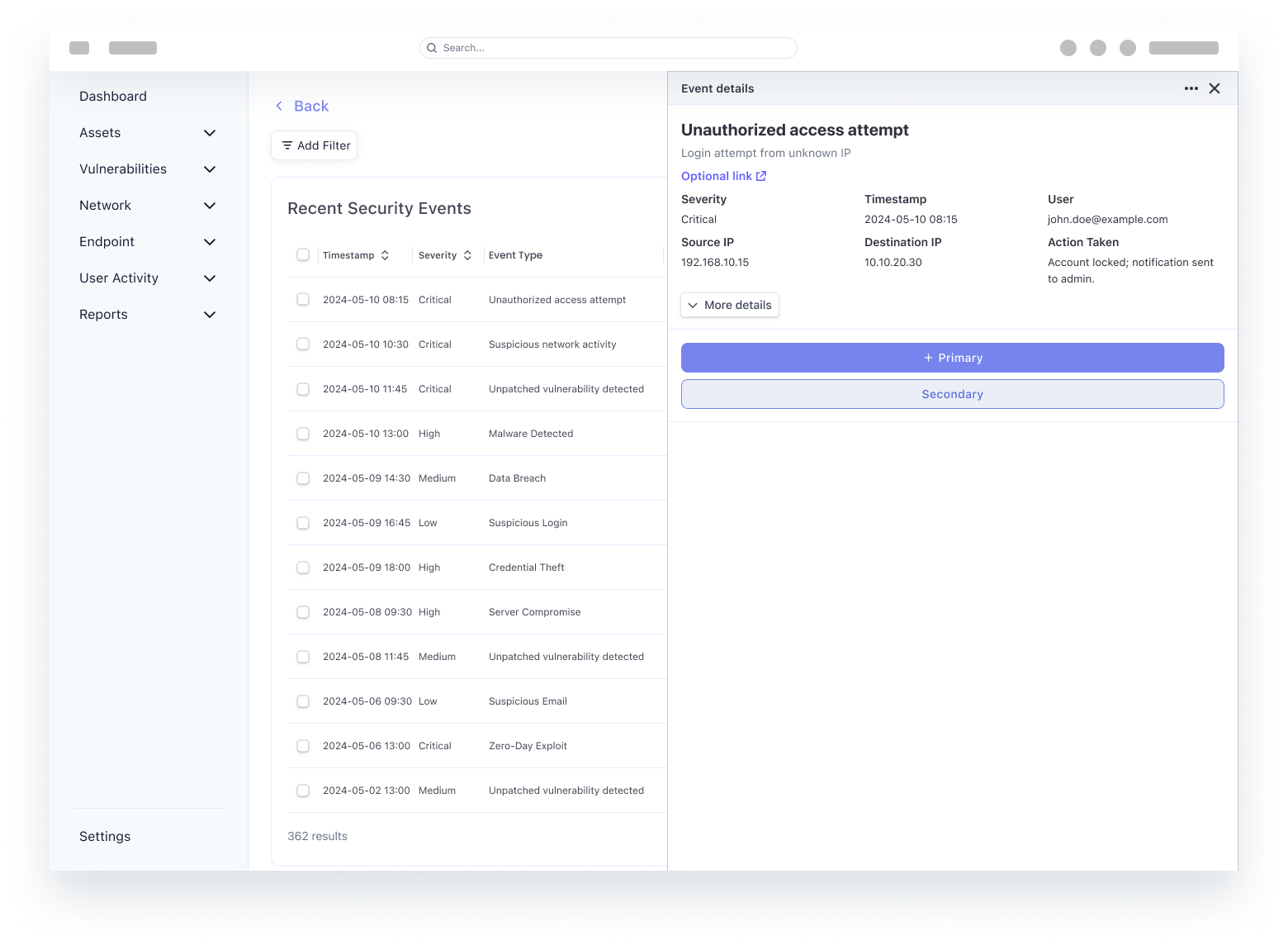The image size is (1288, 945).
Task: Sort events using the Severity sort arrows
Action: coord(468,254)
